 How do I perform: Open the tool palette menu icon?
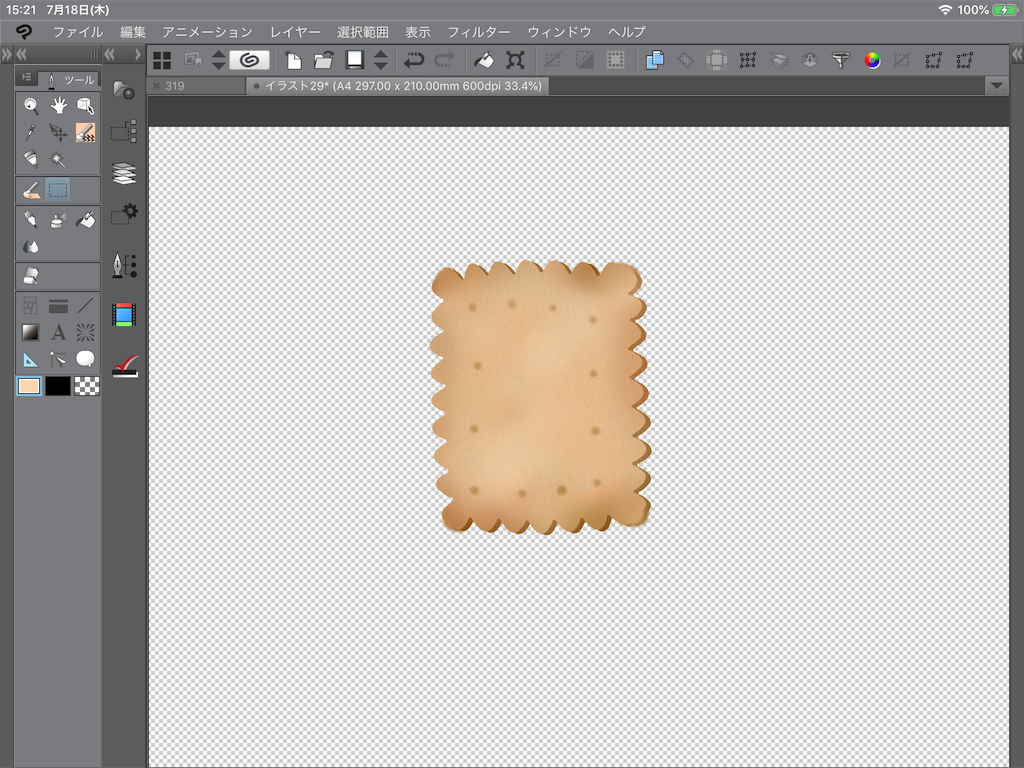click(26, 77)
